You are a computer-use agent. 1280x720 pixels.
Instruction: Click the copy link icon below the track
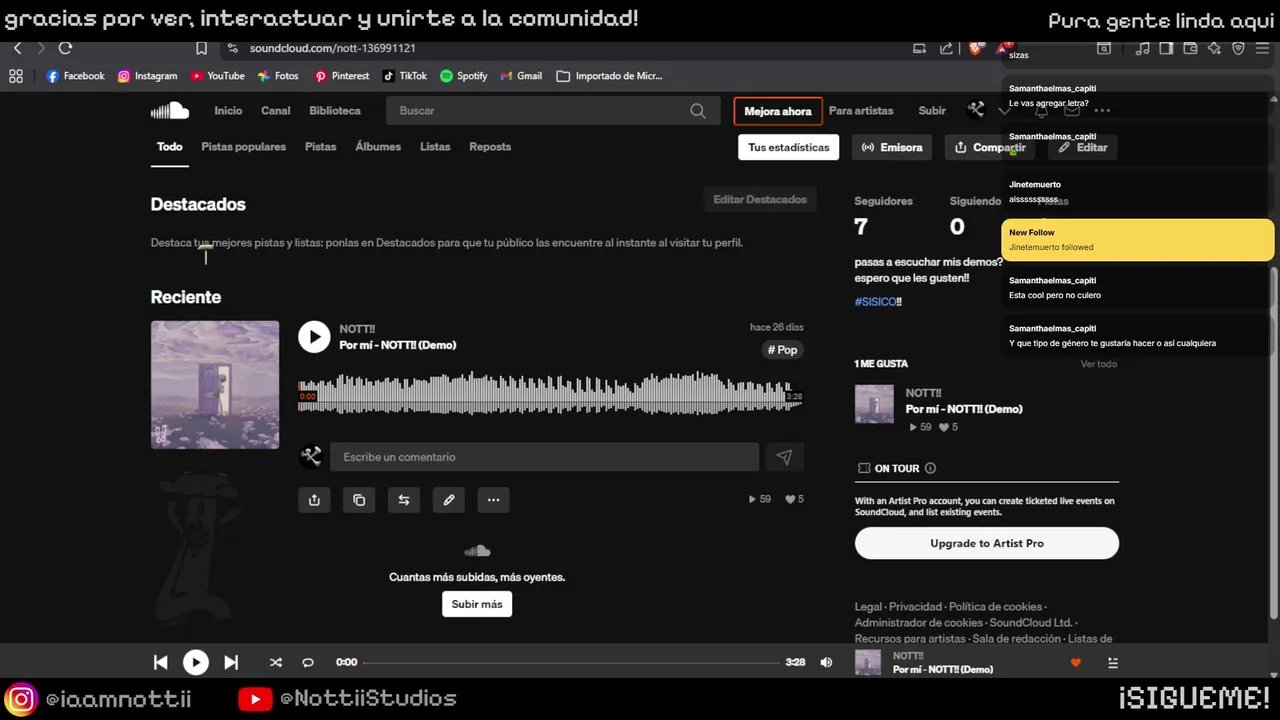coord(359,500)
